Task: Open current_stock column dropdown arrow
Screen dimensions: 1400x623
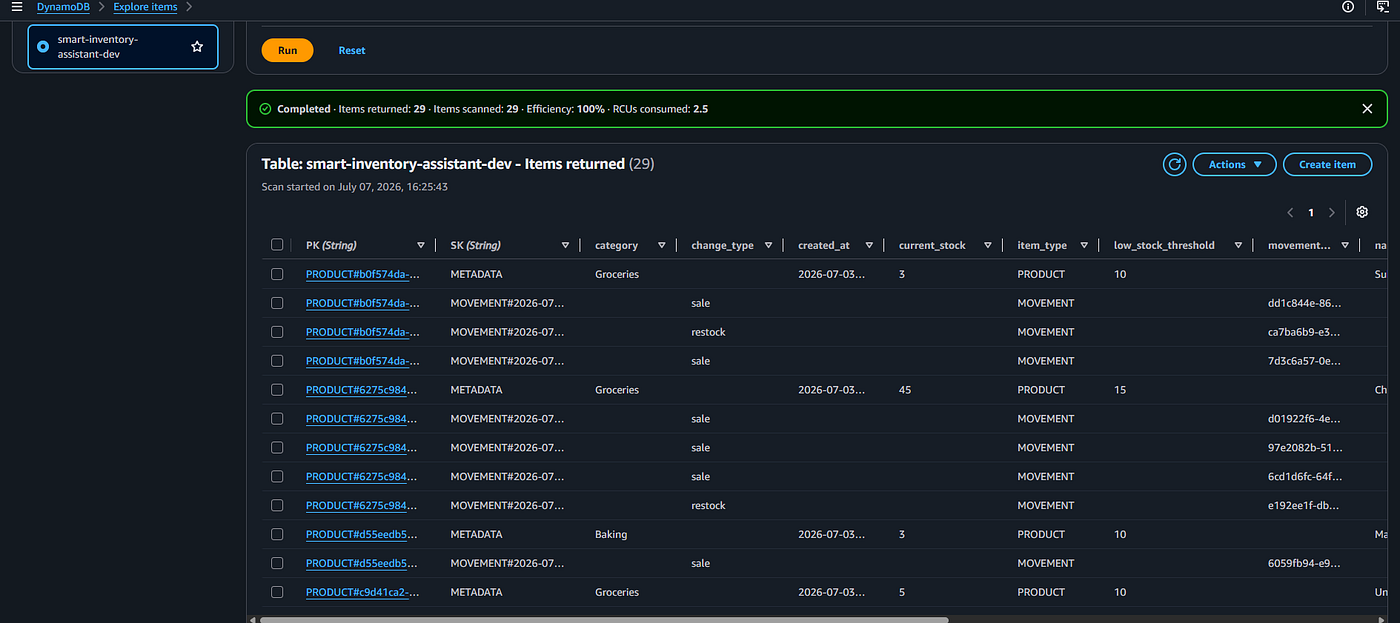Action: click(988, 245)
